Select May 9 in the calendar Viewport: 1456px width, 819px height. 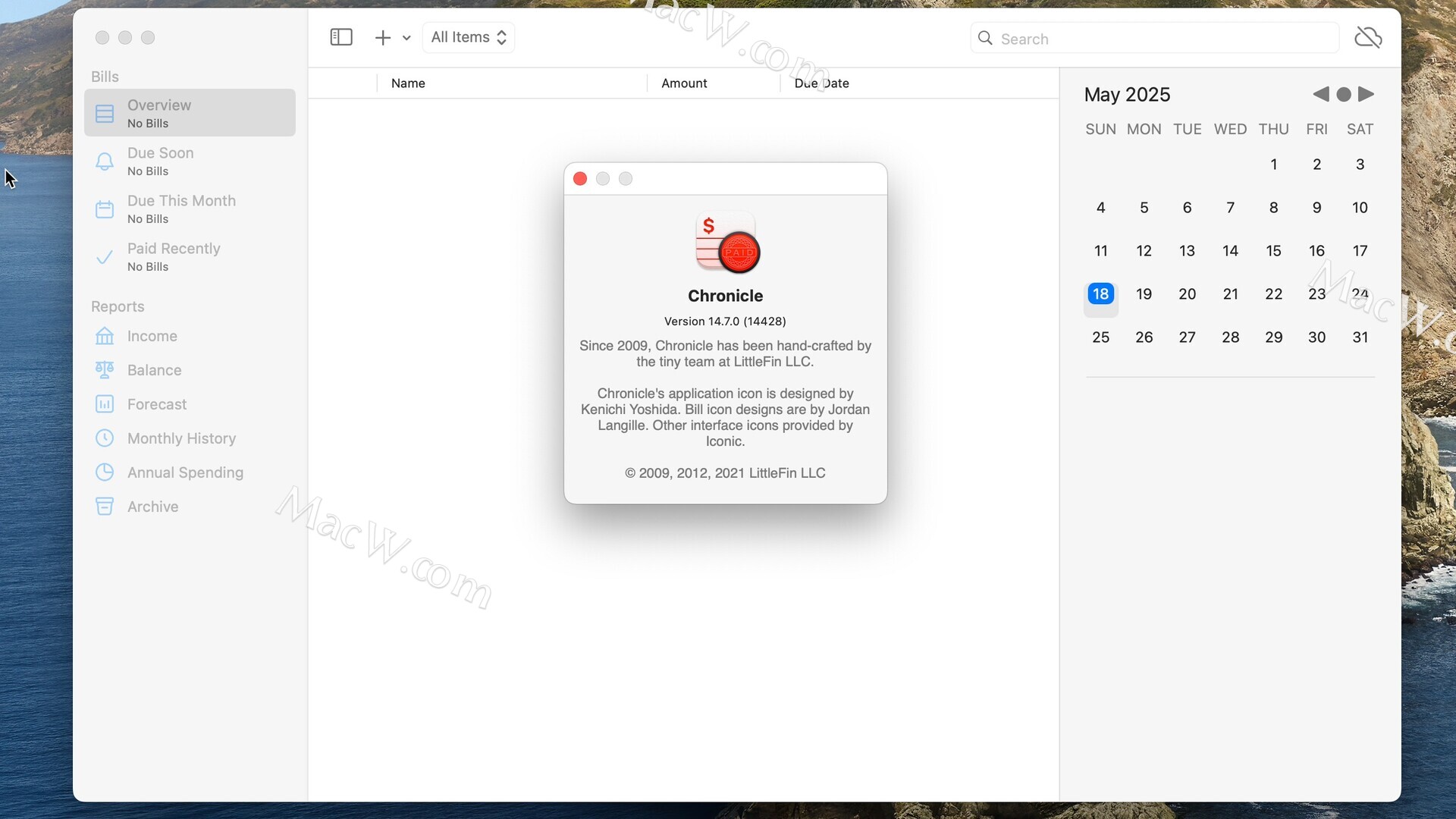(1317, 208)
